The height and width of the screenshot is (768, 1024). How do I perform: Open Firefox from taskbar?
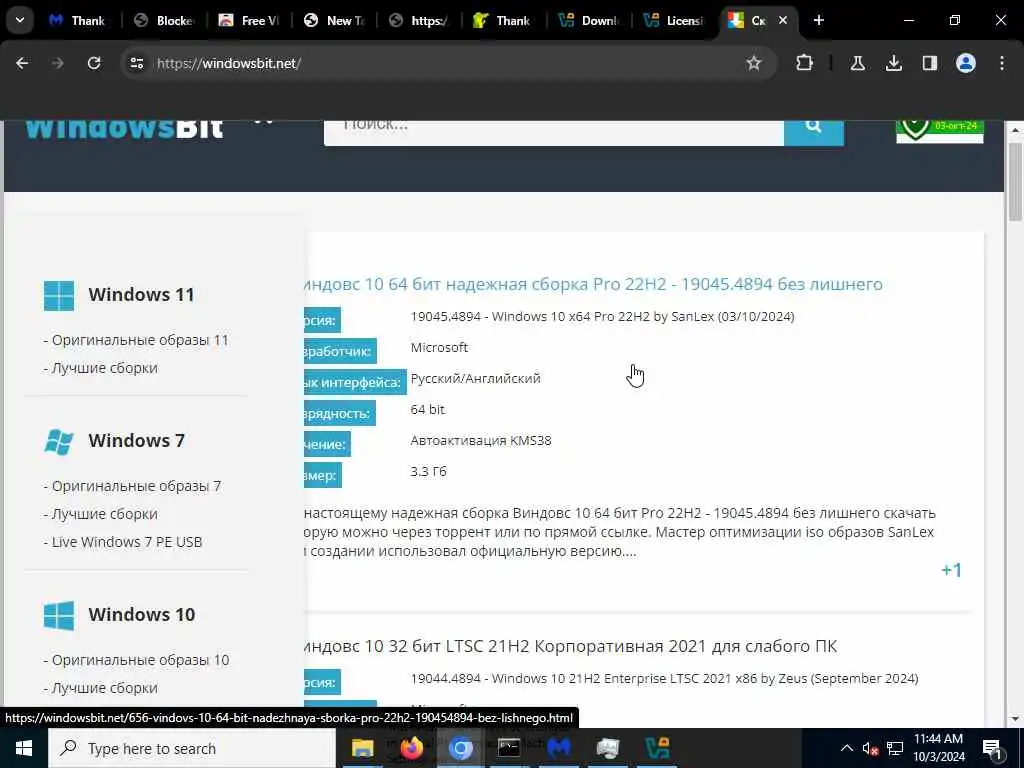pyautogui.click(x=411, y=748)
